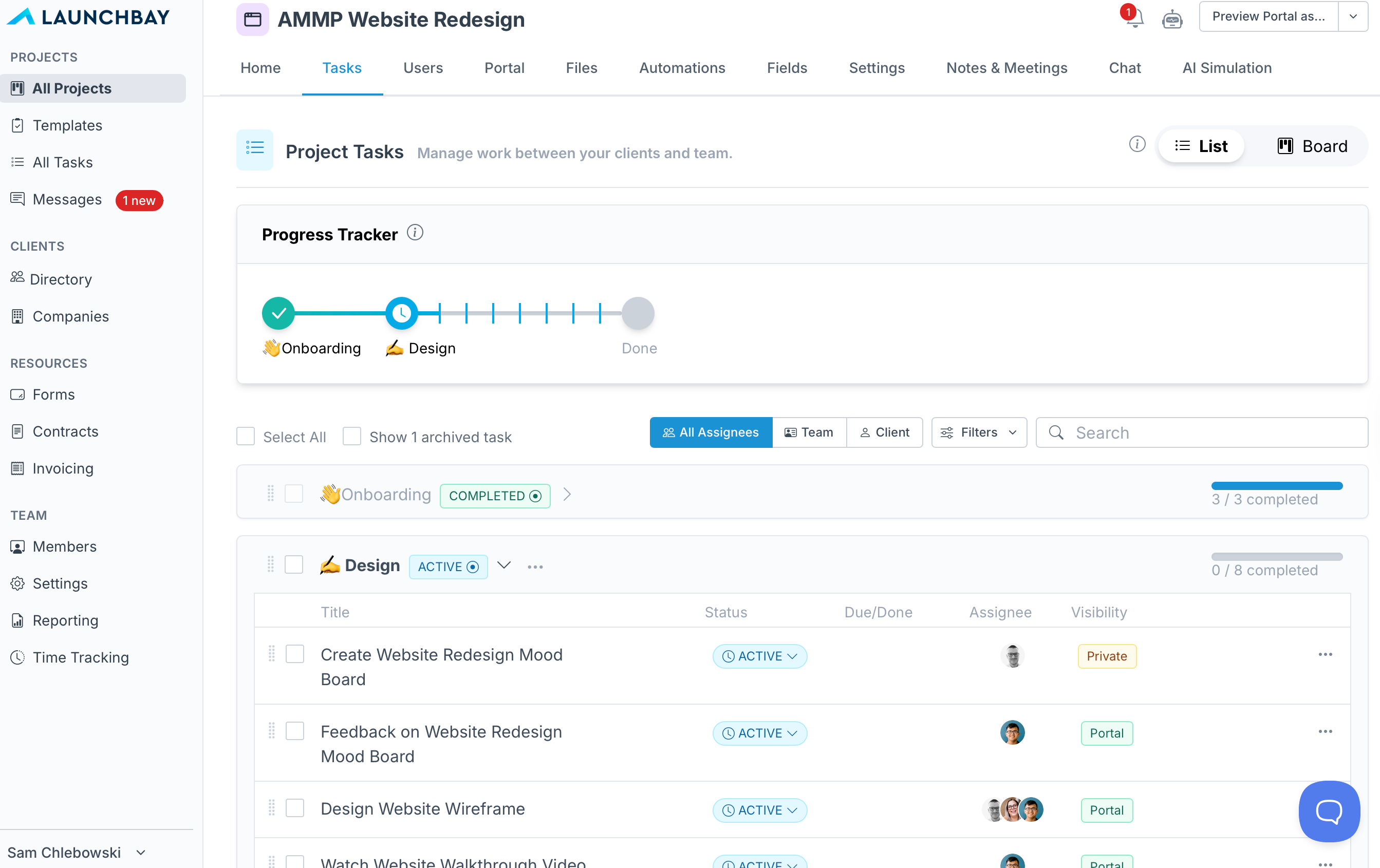Click the Reporting sidebar icon
1380x868 pixels.
18,620
